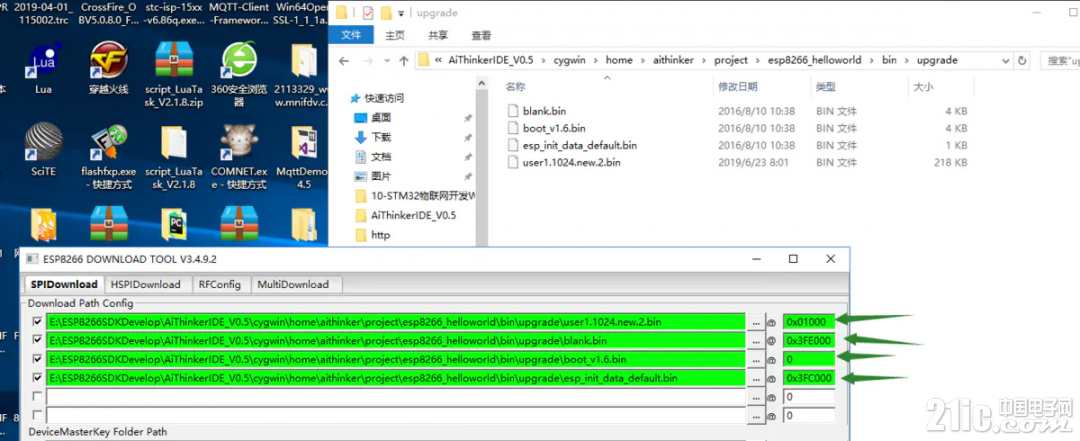Click the Explorer search box
The height and width of the screenshot is (441, 1080).
click(x=1060, y=61)
